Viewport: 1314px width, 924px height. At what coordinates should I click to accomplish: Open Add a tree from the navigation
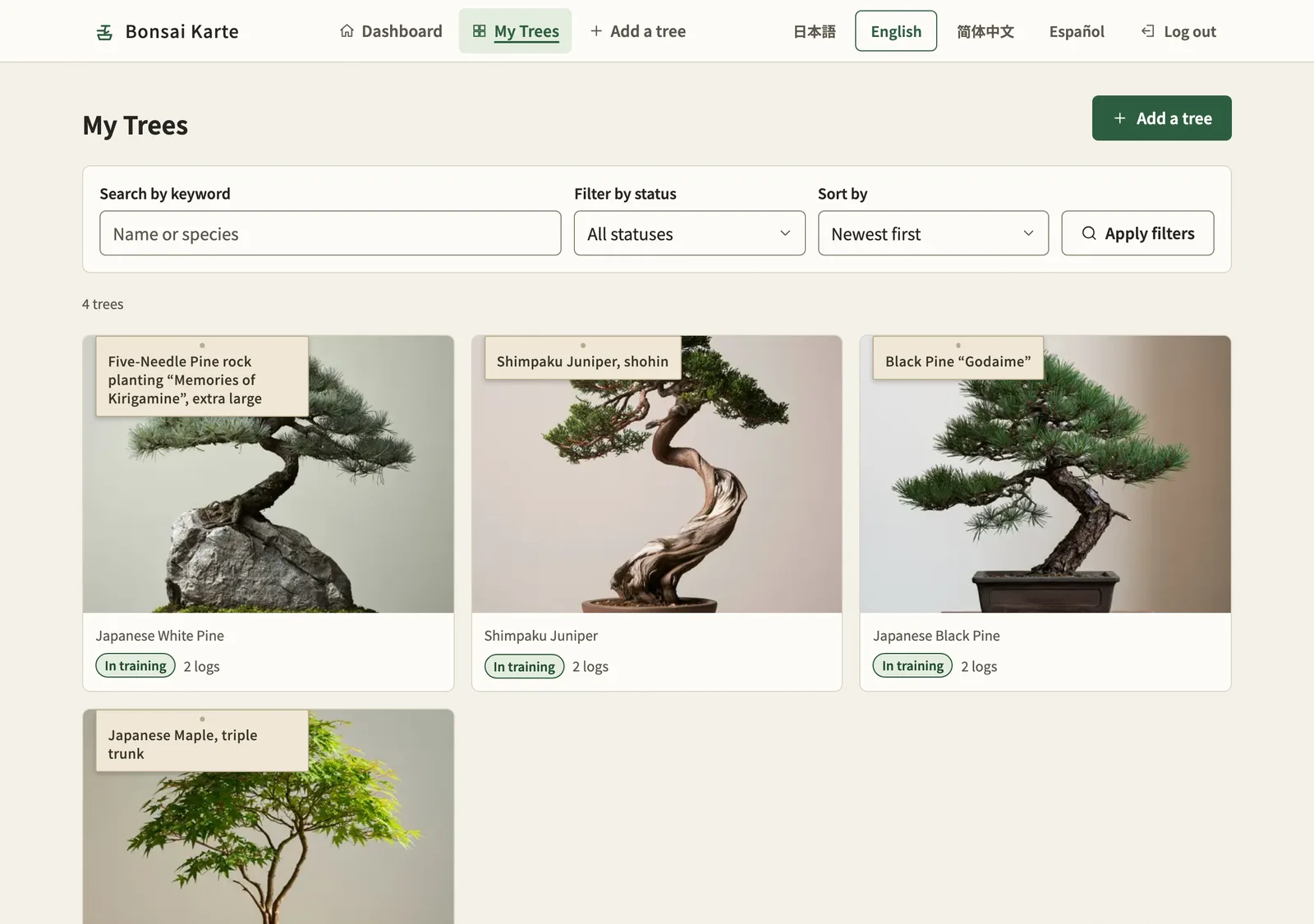pos(638,31)
